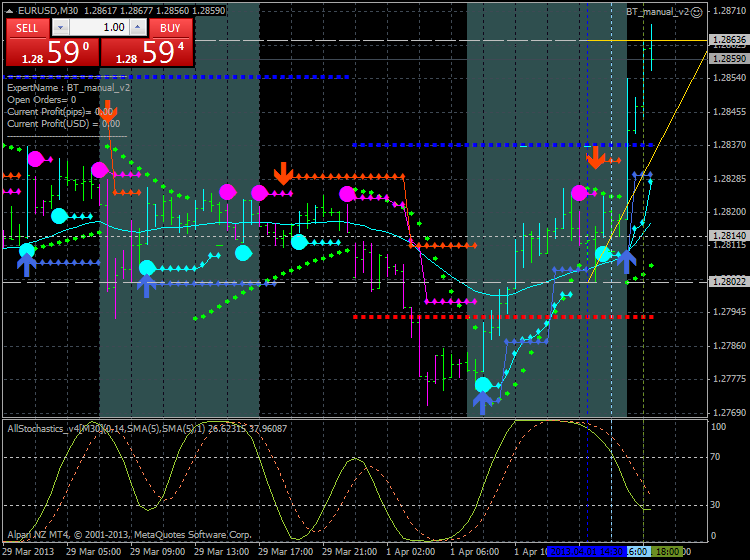Click the 1.28140 price level label

point(729,235)
